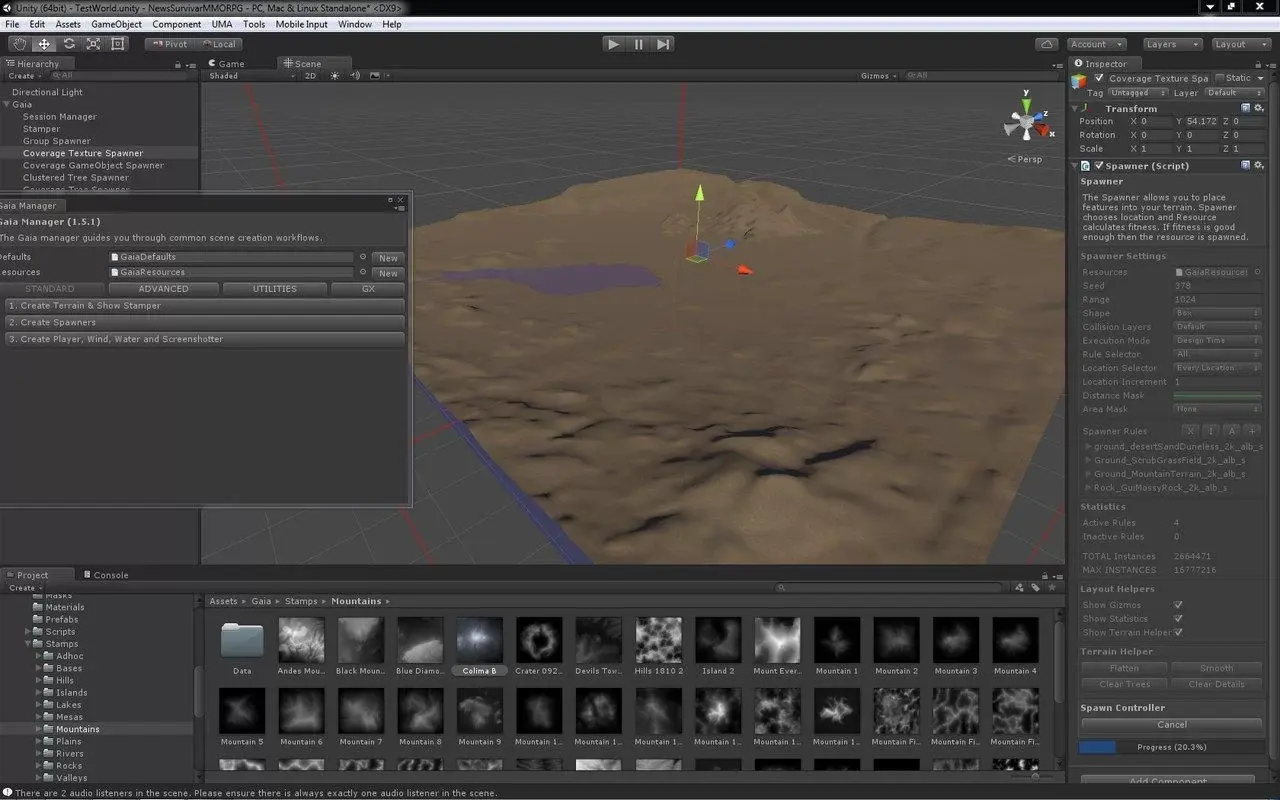
Task: Select the Crater 092 stamp thumbnail
Action: click(539, 641)
